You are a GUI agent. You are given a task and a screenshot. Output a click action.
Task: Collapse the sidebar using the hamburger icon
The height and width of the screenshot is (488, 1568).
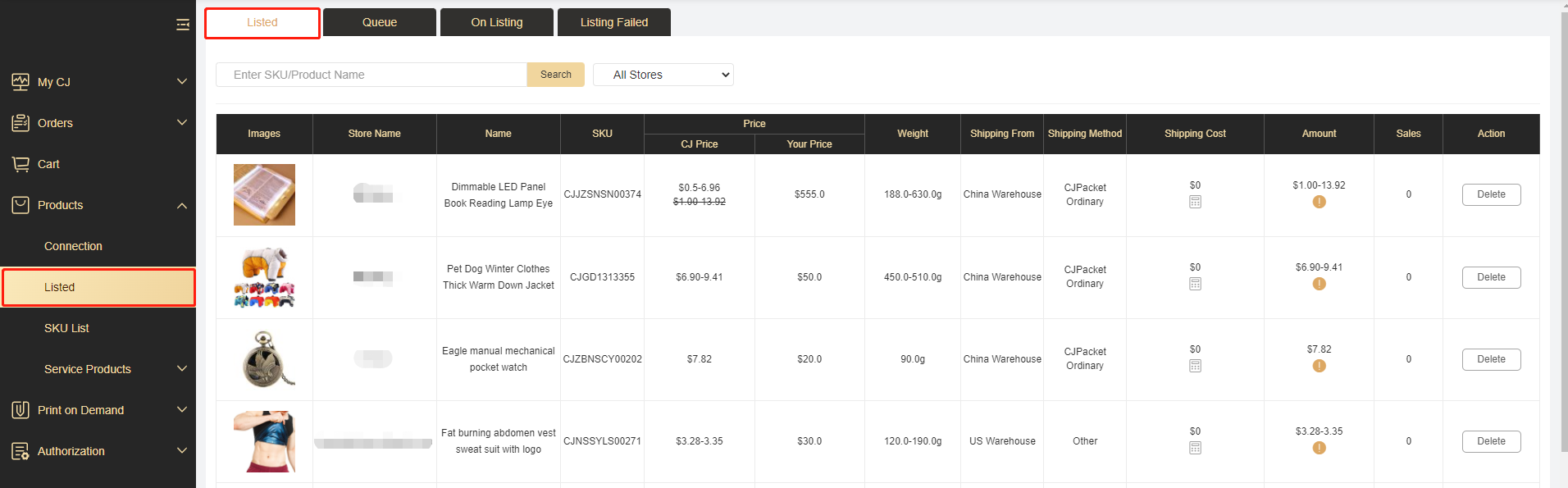[182, 25]
